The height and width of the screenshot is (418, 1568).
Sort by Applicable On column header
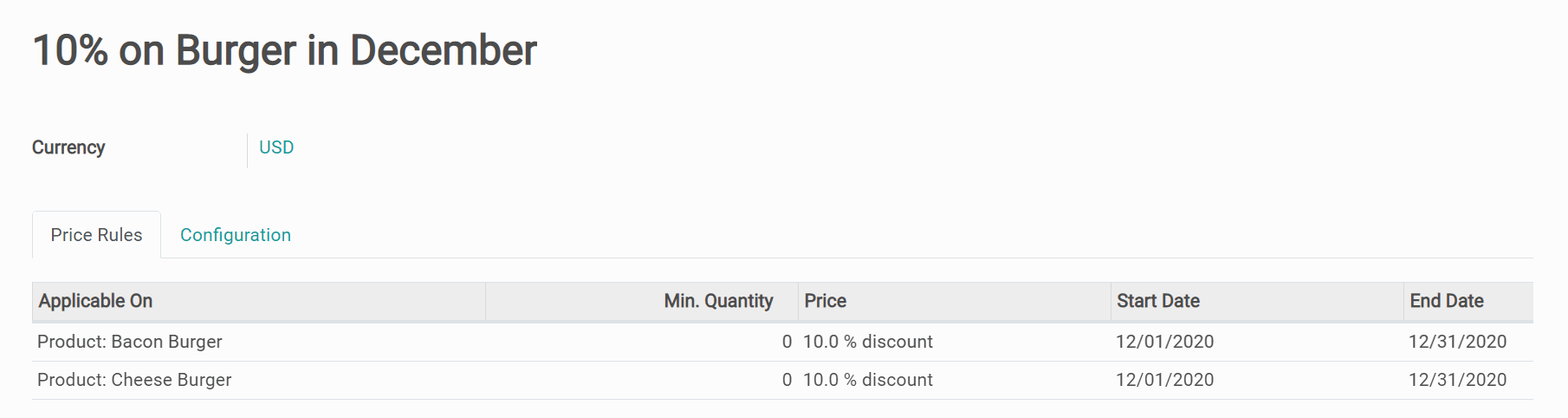pos(95,301)
